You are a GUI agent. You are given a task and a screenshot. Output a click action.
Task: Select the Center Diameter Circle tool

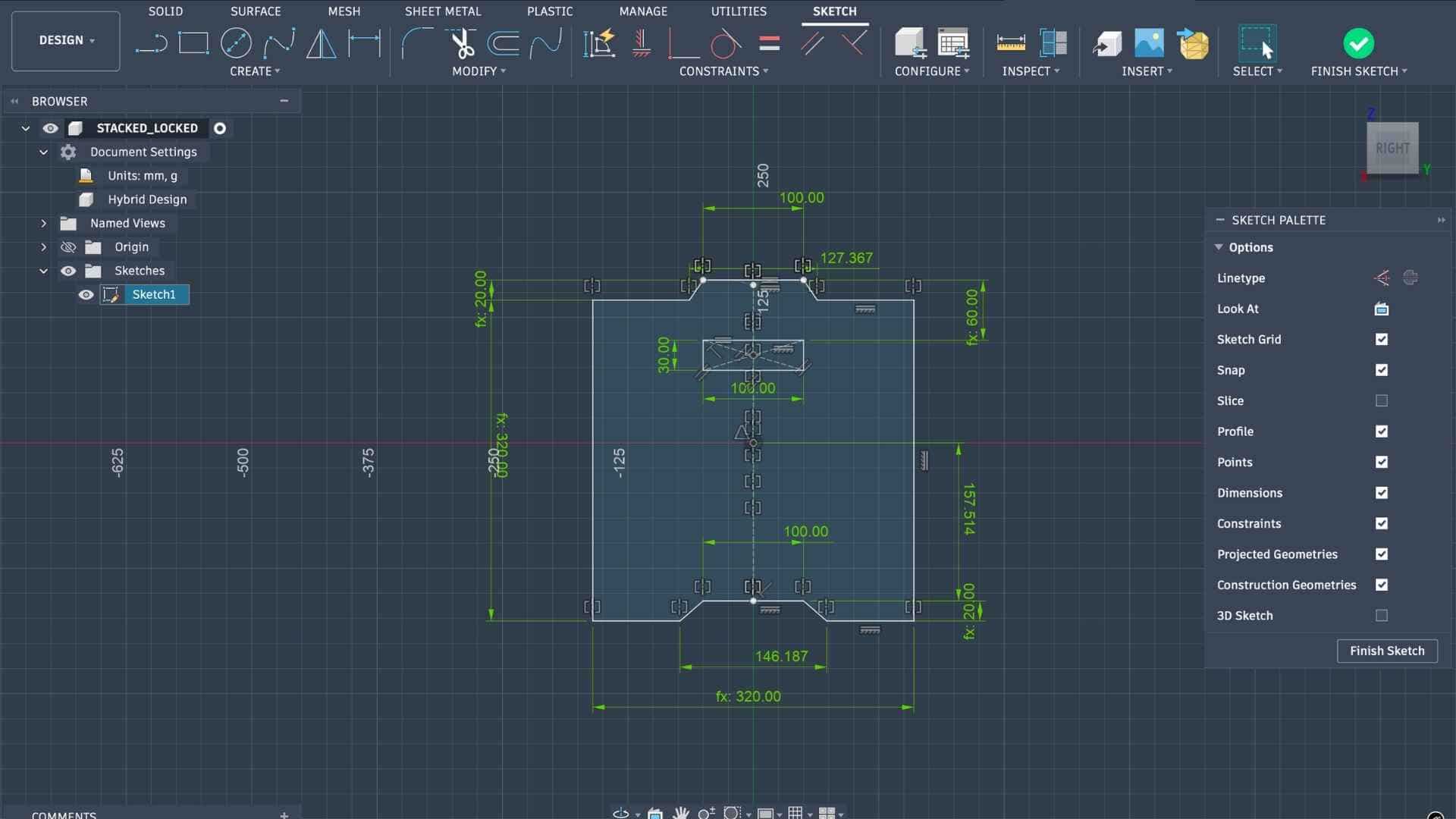pos(236,43)
